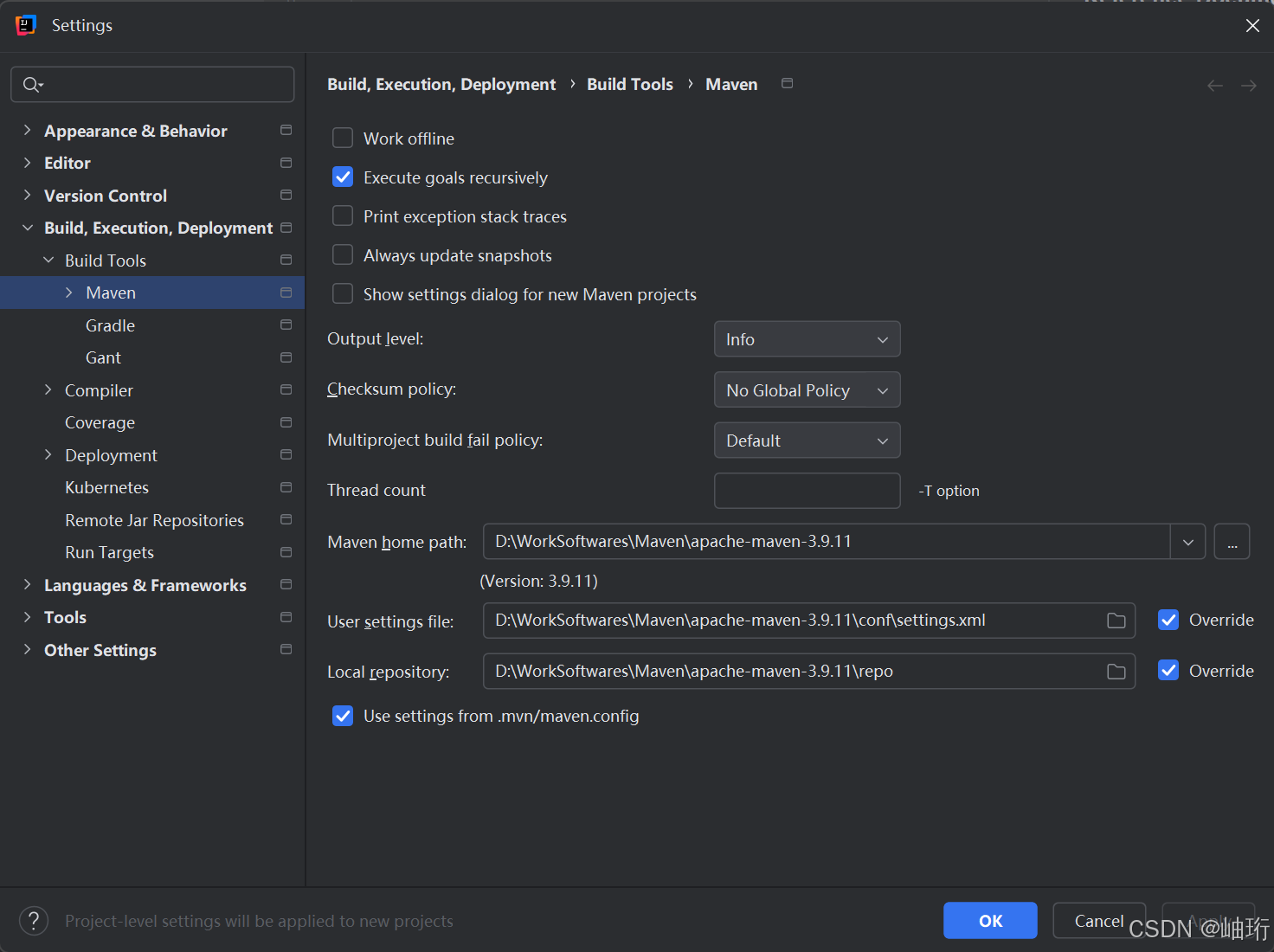Click the project-level icon beside Gradle
The width and height of the screenshot is (1274, 952).
tap(286, 325)
